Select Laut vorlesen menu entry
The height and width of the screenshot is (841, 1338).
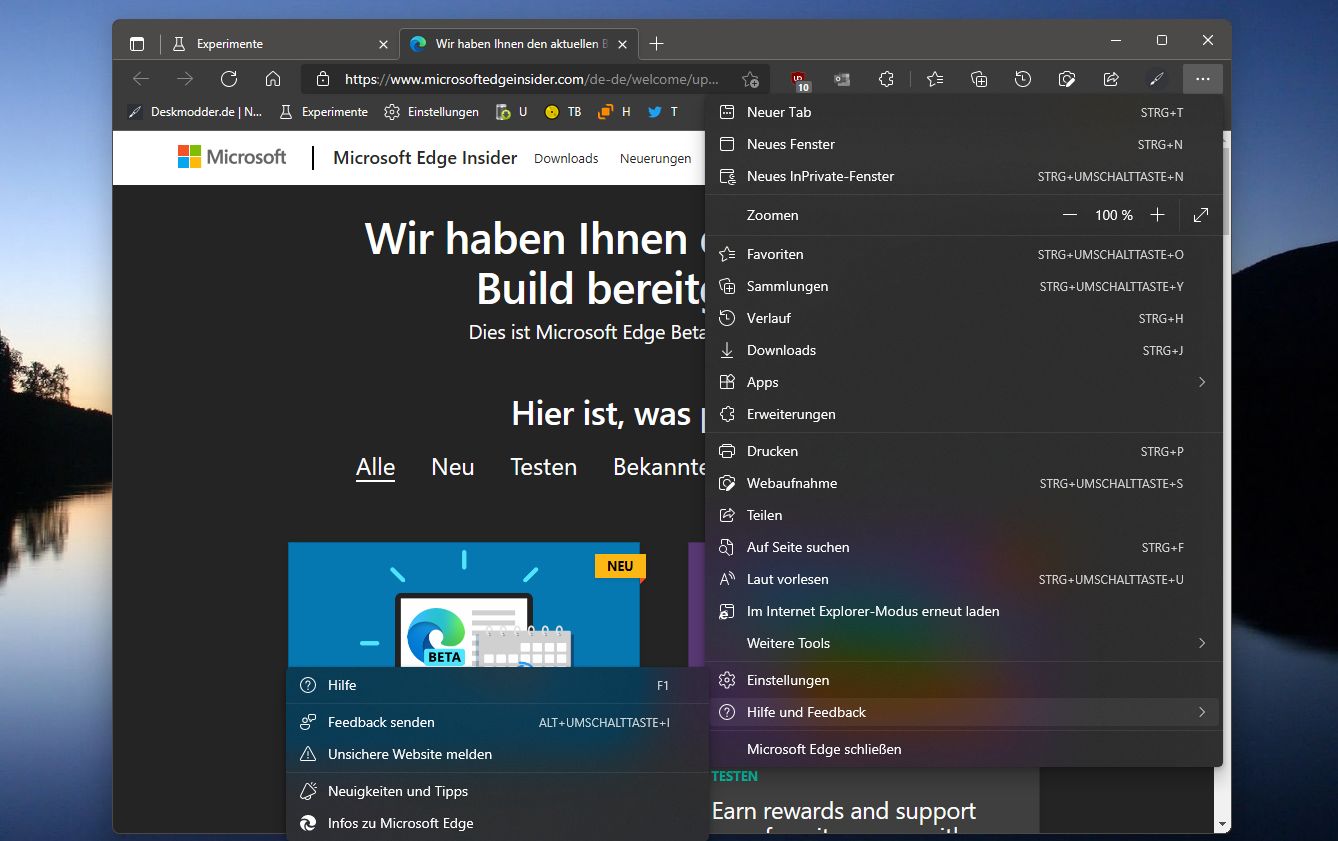pos(964,580)
